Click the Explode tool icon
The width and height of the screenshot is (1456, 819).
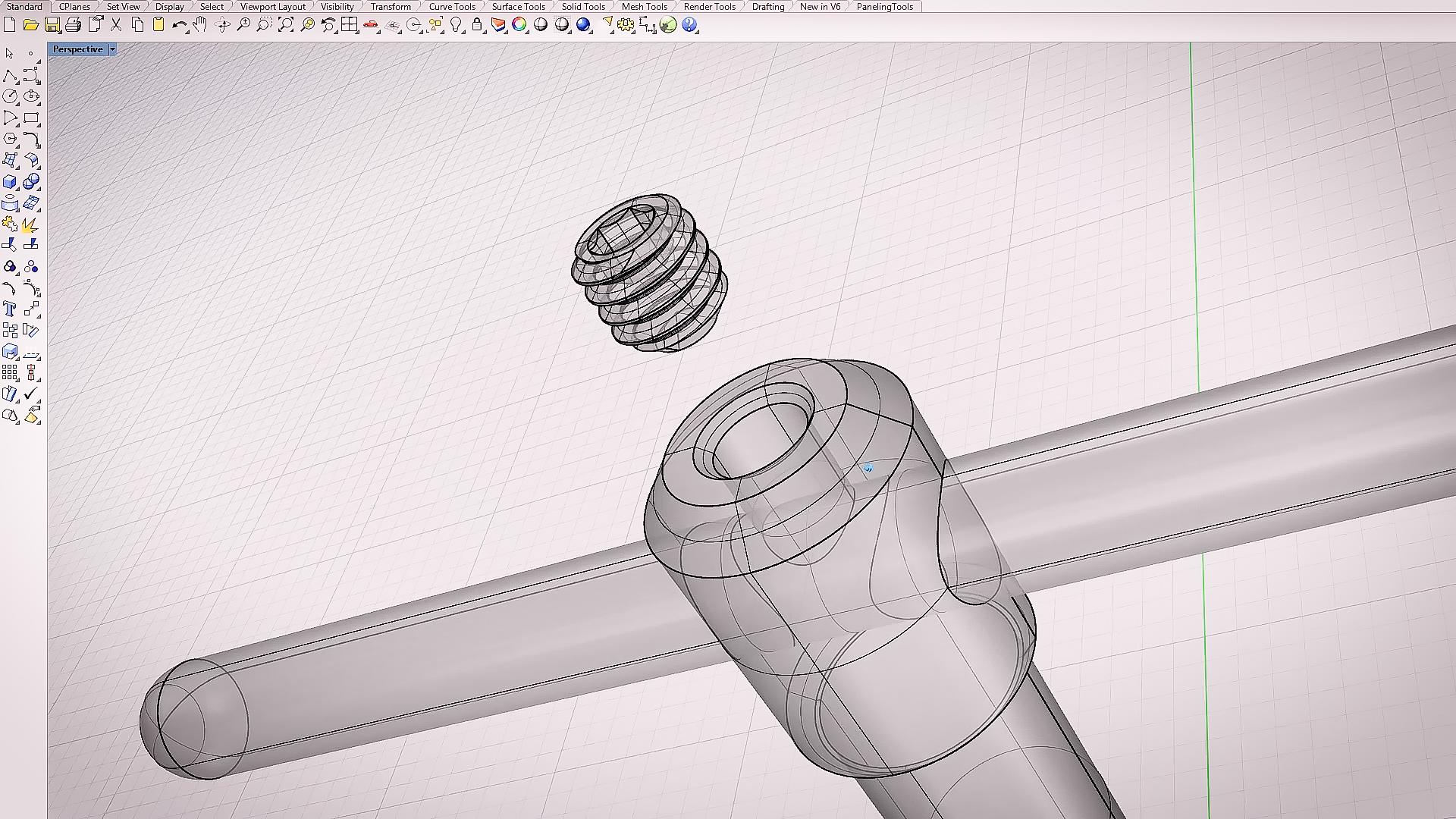[x=30, y=225]
